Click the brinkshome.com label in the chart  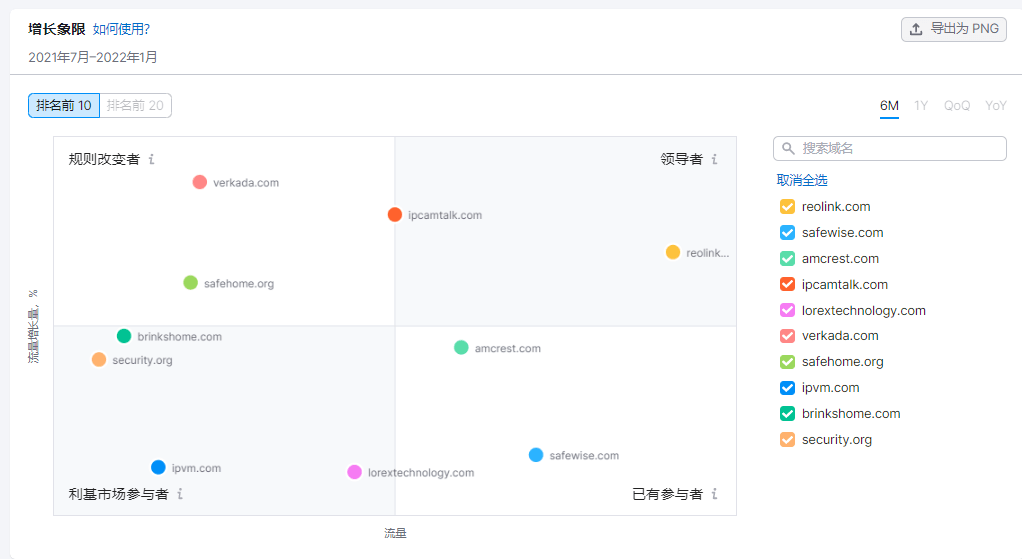(179, 337)
